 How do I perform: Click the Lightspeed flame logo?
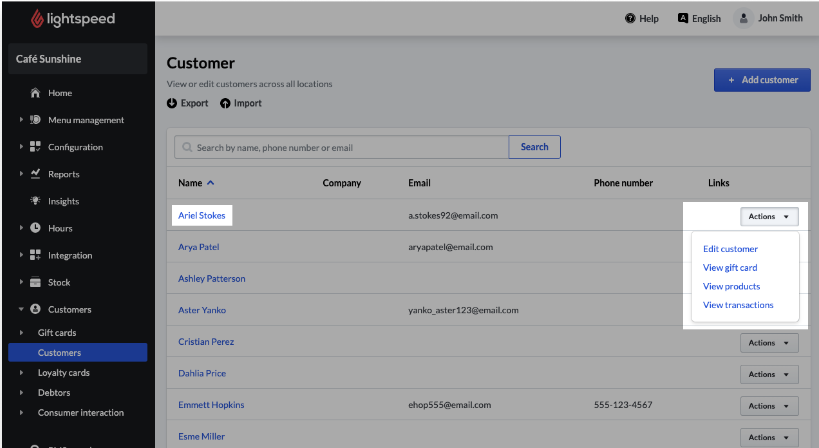point(37,19)
